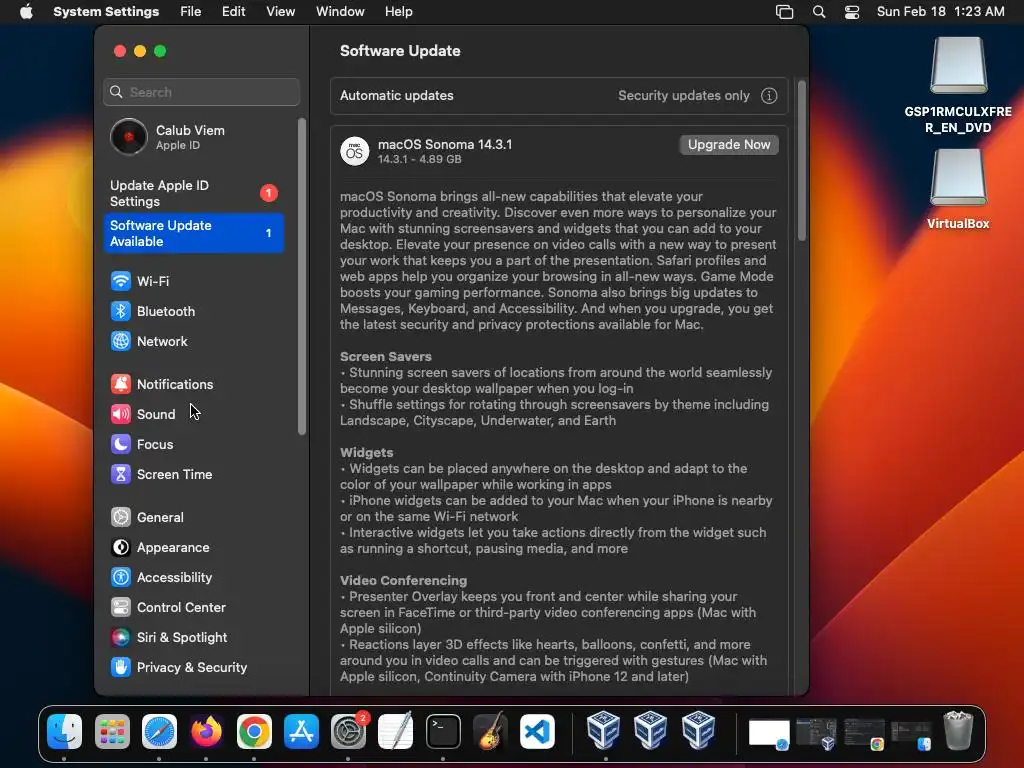Viewport: 1024px width, 768px height.
Task: Click the Widgets heading
Action: 366,453
